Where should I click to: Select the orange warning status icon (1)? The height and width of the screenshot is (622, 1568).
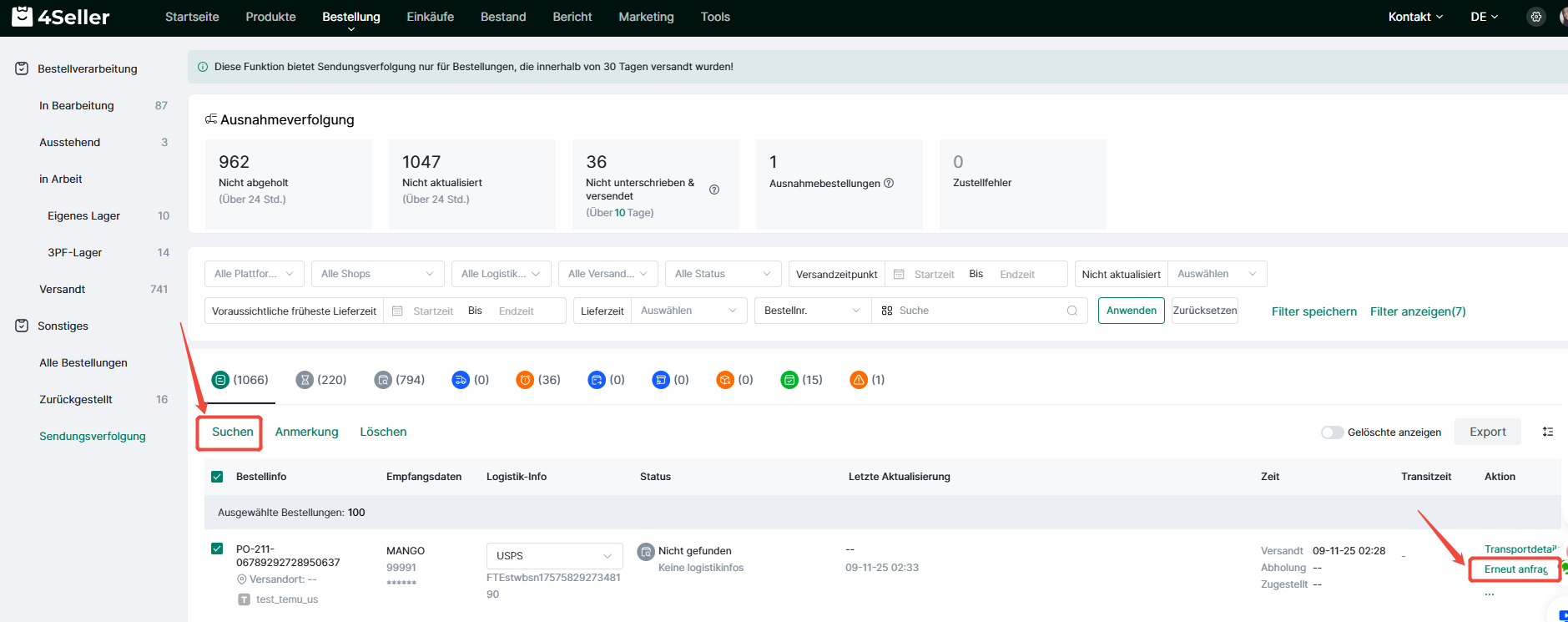859,380
